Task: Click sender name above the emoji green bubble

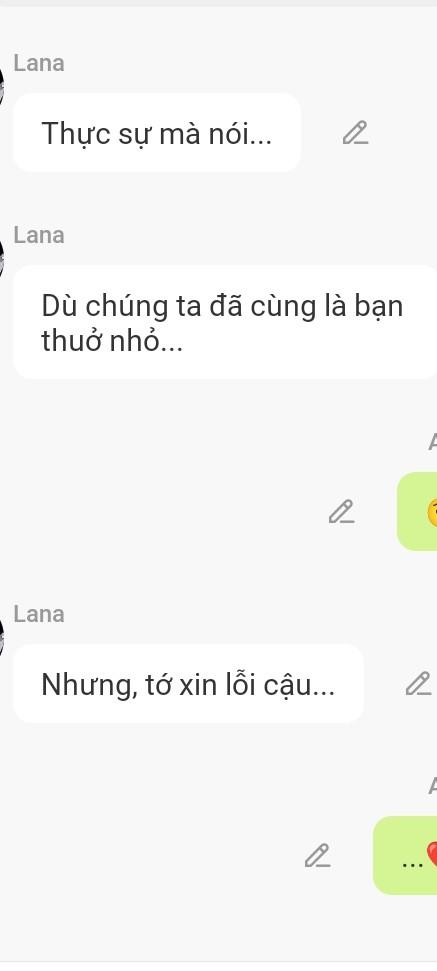Action: coord(433,442)
